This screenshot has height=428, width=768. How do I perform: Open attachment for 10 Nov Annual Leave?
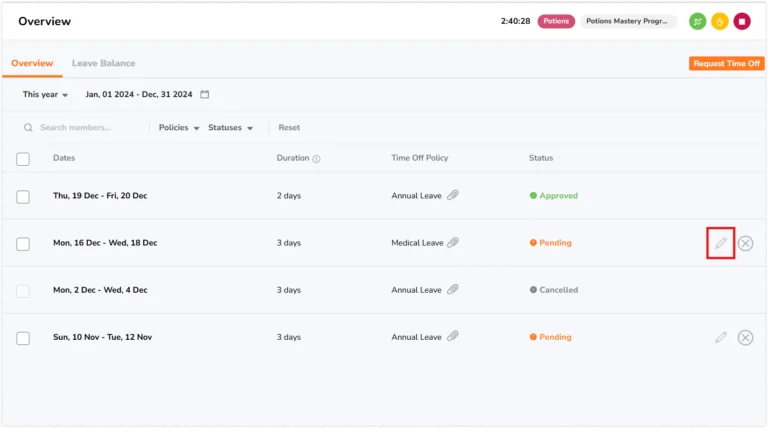point(453,336)
